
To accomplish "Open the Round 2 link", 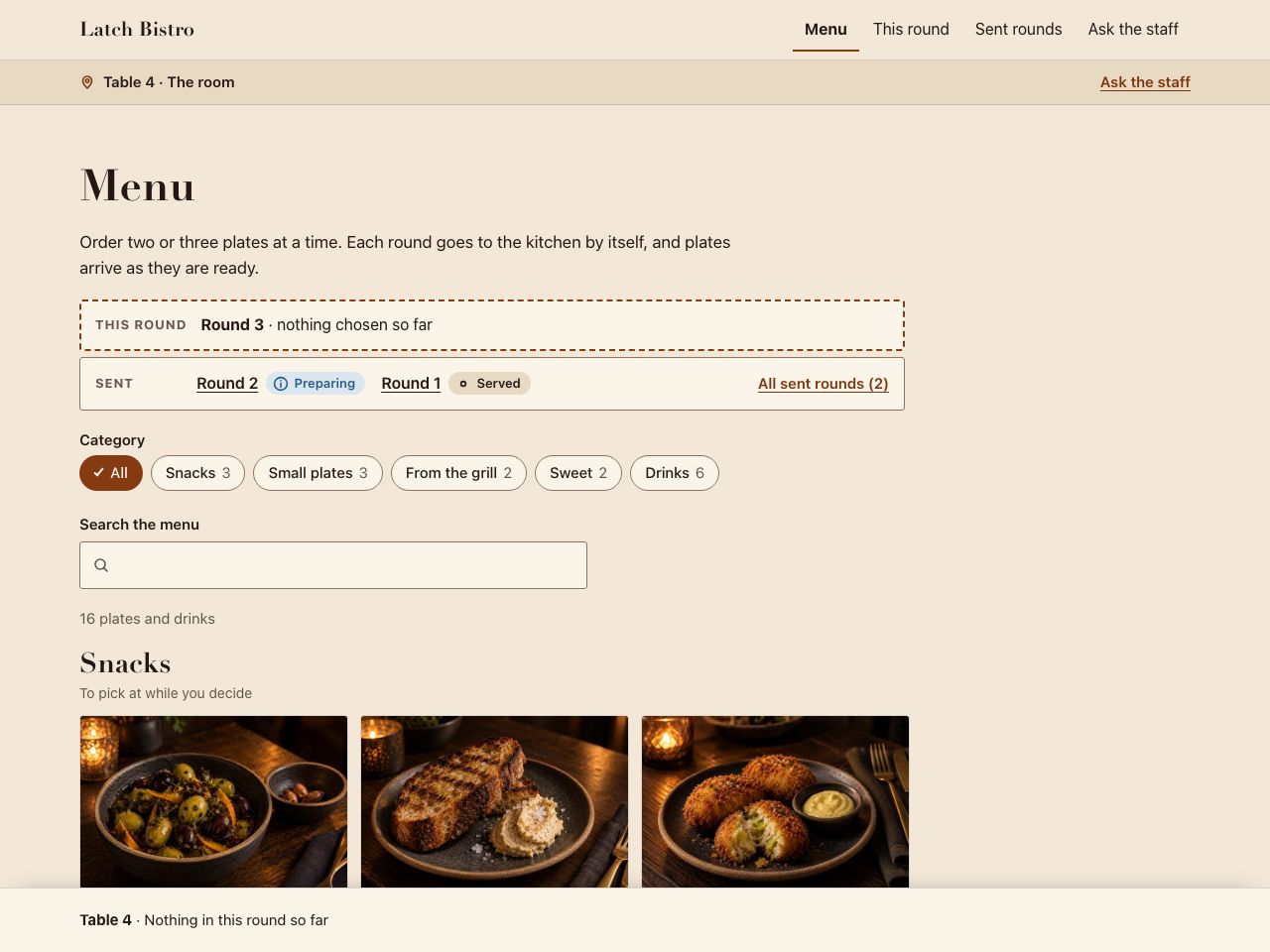I will click(x=227, y=384).
